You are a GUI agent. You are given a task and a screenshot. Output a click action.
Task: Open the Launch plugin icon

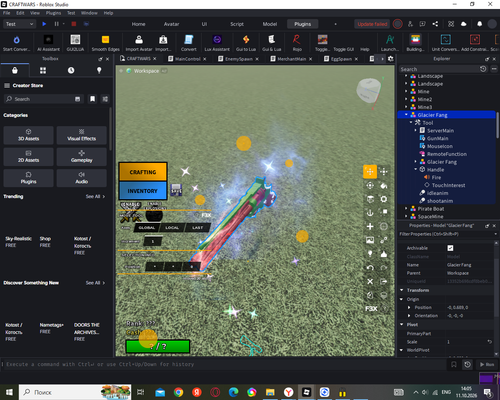[x=390, y=40]
